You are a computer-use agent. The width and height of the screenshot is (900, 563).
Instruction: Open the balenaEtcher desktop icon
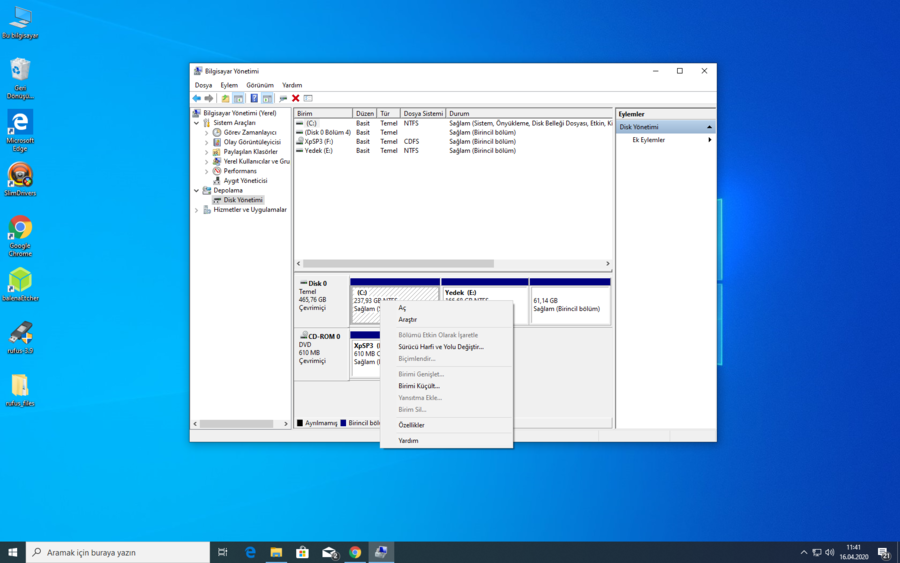[x=20, y=281]
